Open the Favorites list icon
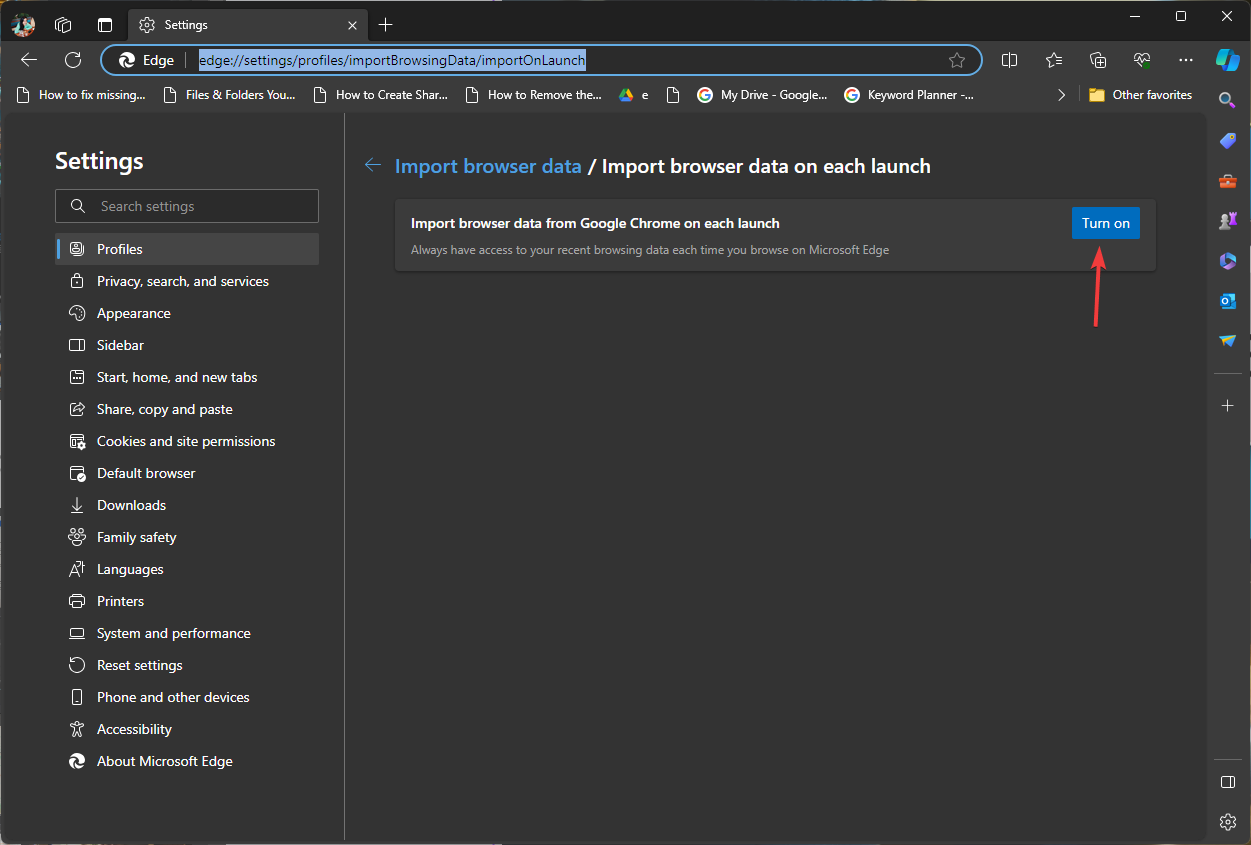This screenshot has height=845, width=1251. tap(1054, 60)
